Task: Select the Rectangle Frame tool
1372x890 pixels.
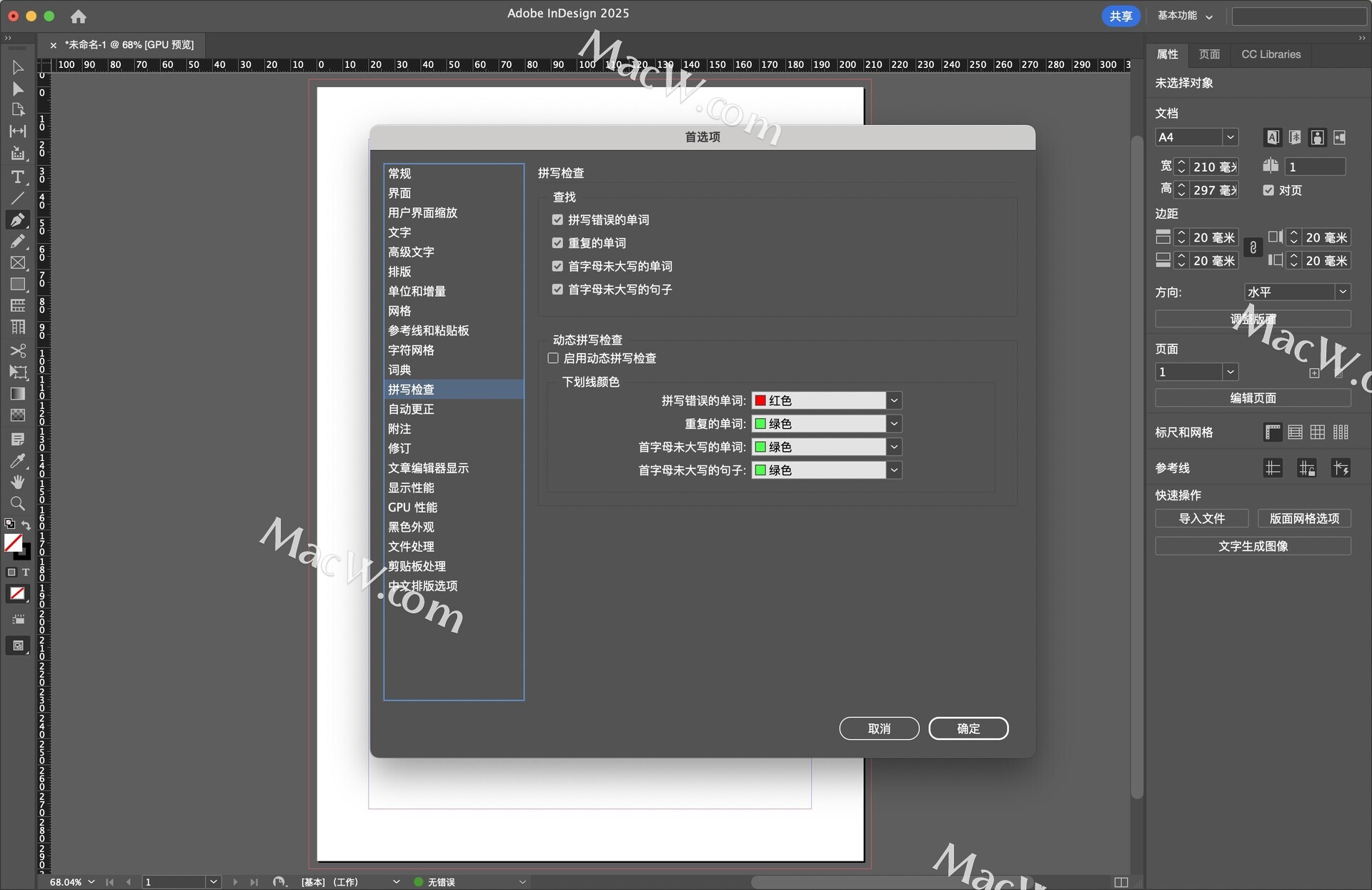Action: tap(18, 263)
